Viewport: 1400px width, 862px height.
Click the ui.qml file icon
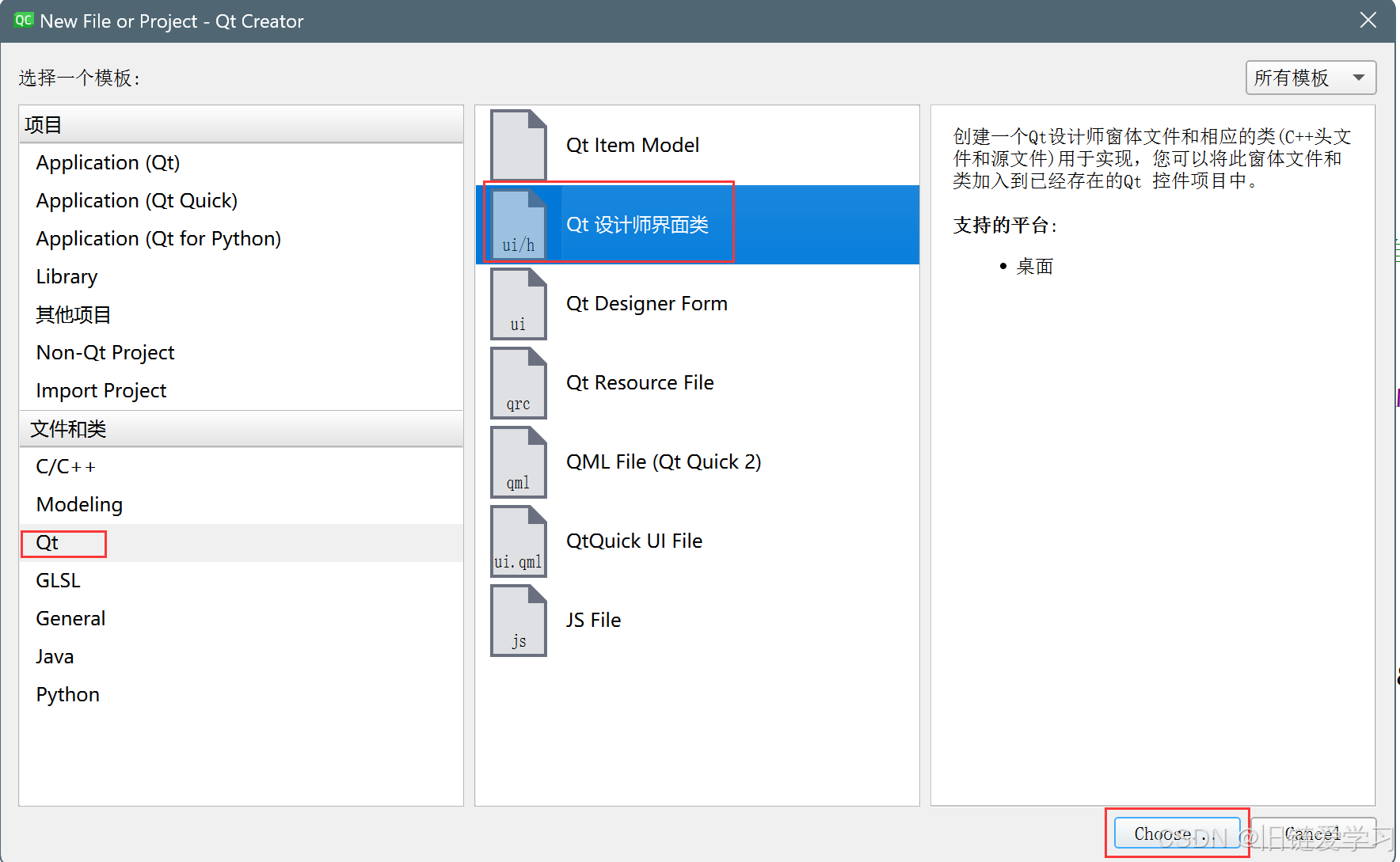pos(519,541)
